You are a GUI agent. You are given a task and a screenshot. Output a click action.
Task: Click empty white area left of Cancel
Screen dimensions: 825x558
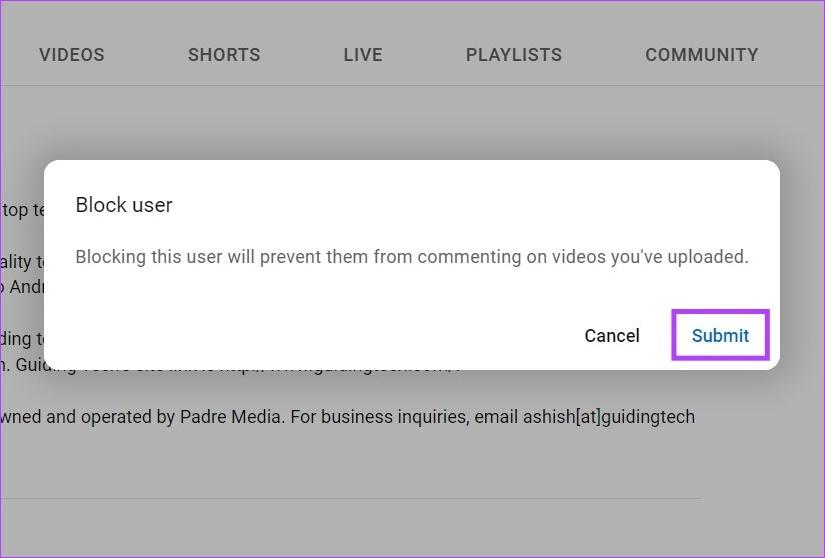pyautogui.click(x=300, y=335)
